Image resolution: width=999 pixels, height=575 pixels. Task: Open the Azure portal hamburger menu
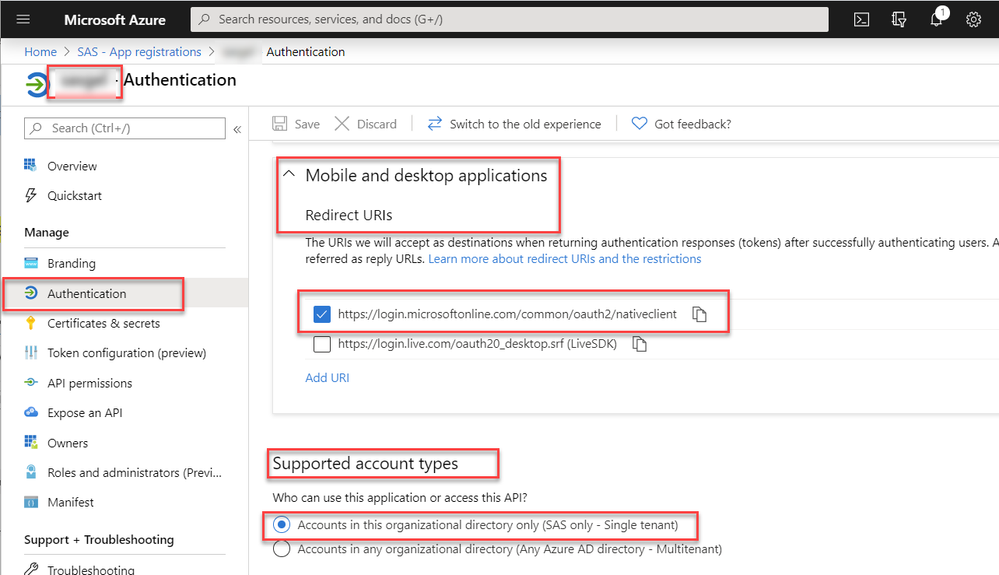coord(24,19)
